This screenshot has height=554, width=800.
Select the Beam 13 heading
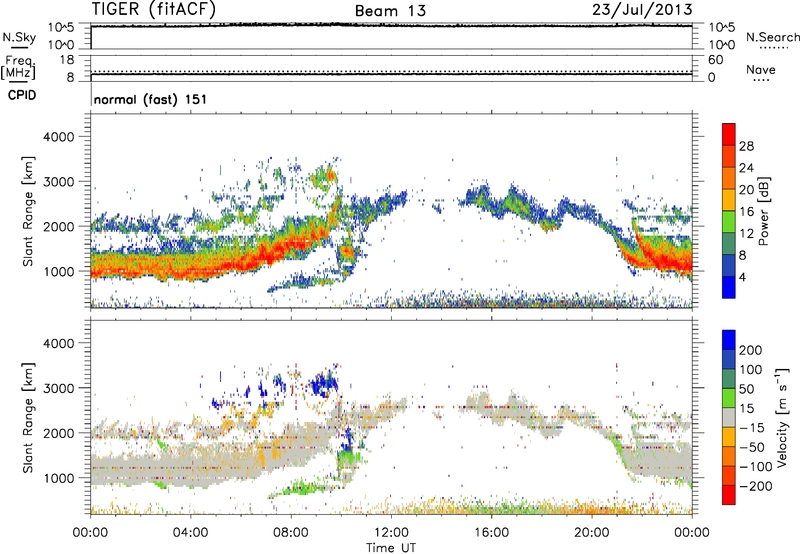(x=390, y=11)
